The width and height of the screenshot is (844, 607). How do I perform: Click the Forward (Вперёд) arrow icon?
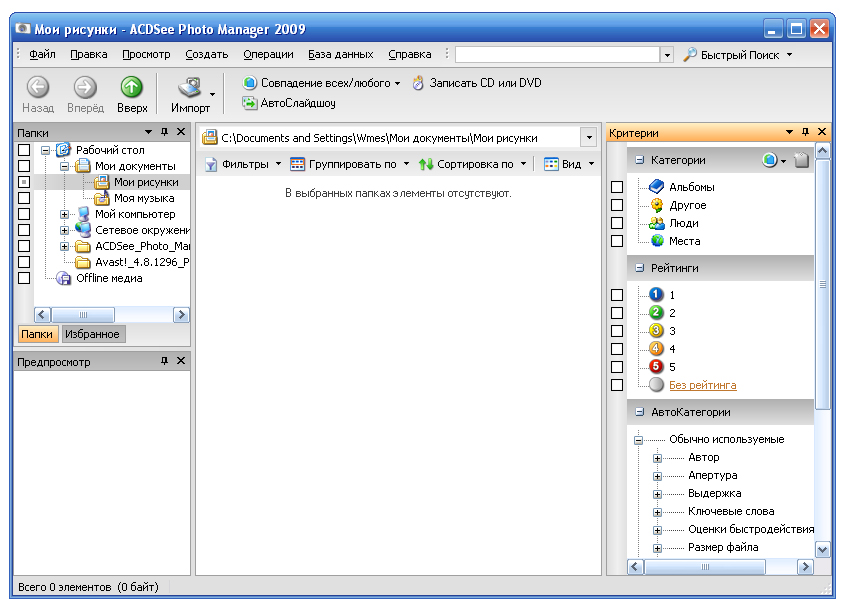[x=85, y=87]
